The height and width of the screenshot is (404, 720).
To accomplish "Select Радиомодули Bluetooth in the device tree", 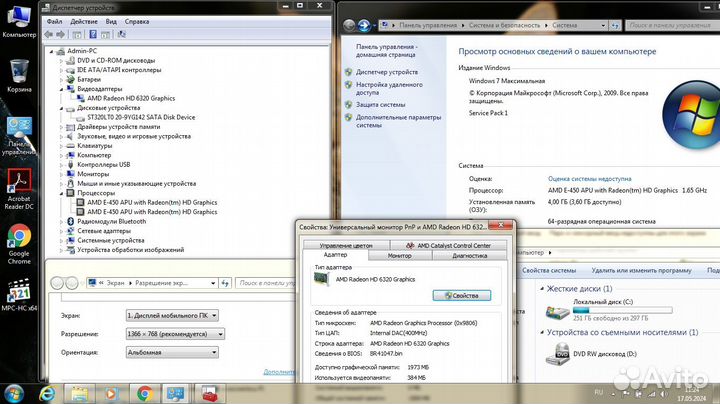I will 112,221.
